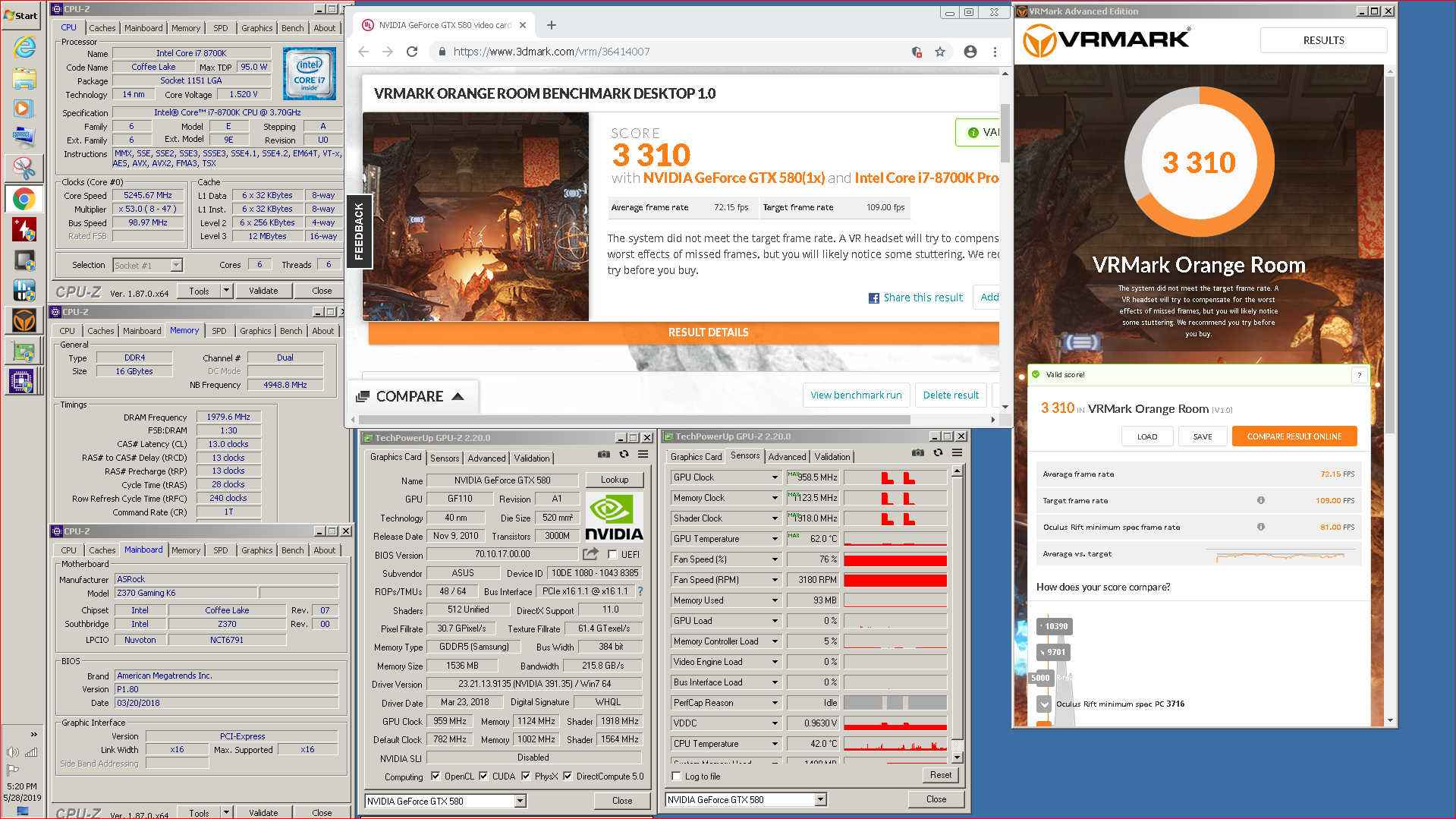Click the BIOS export share icon in GPU-Z

590,554
